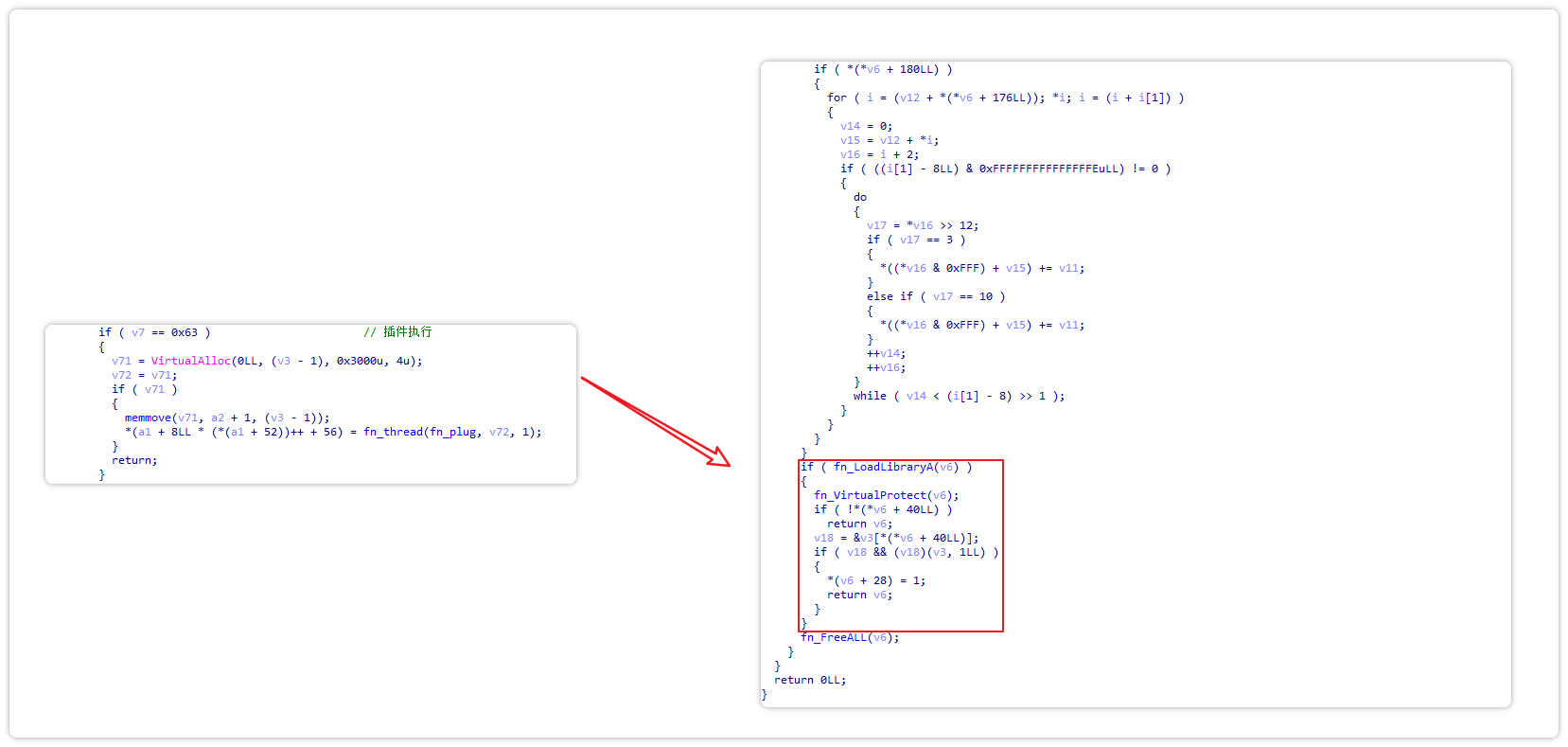Image resolution: width=1568 pixels, height=747 pixels.
Task: Select the memmove function call
Action: [x=148, y=418]
